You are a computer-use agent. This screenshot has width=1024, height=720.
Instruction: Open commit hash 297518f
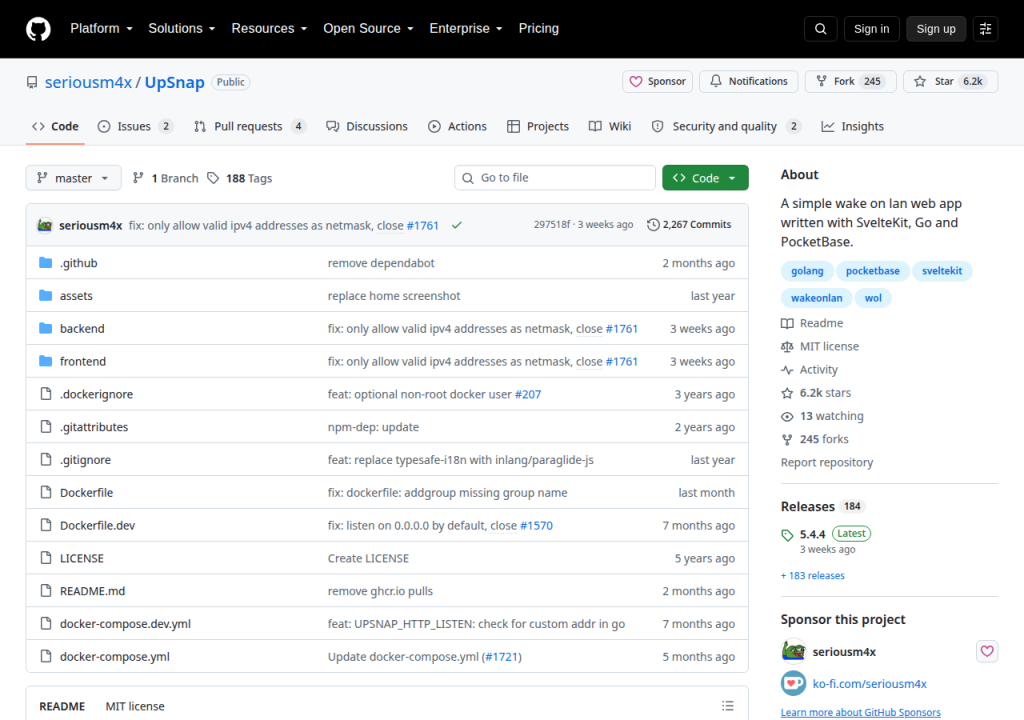pos(551,224)
